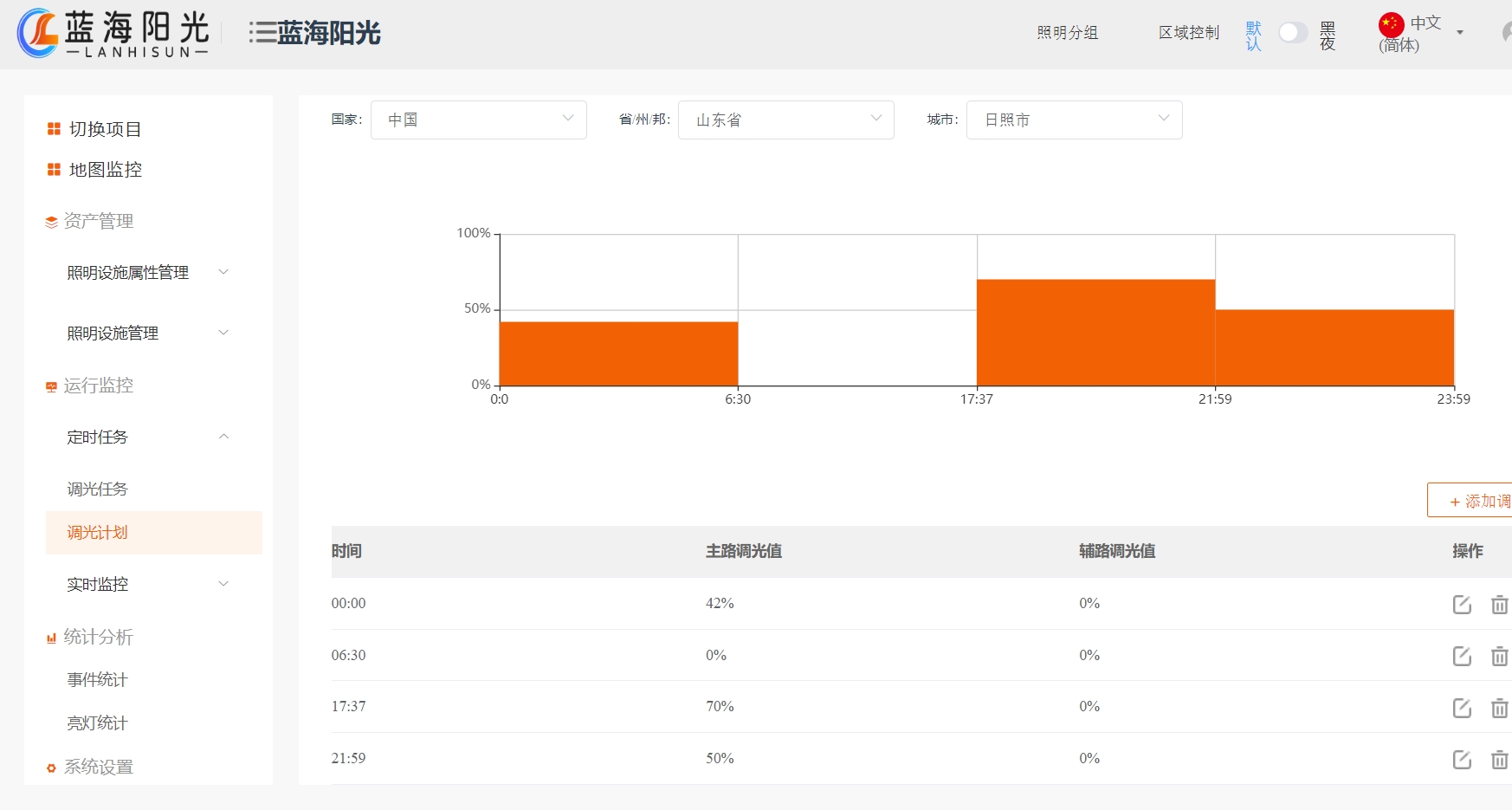Click the edit icon for the 06:30 row
1512x810 pixels.
[1462, 656]
